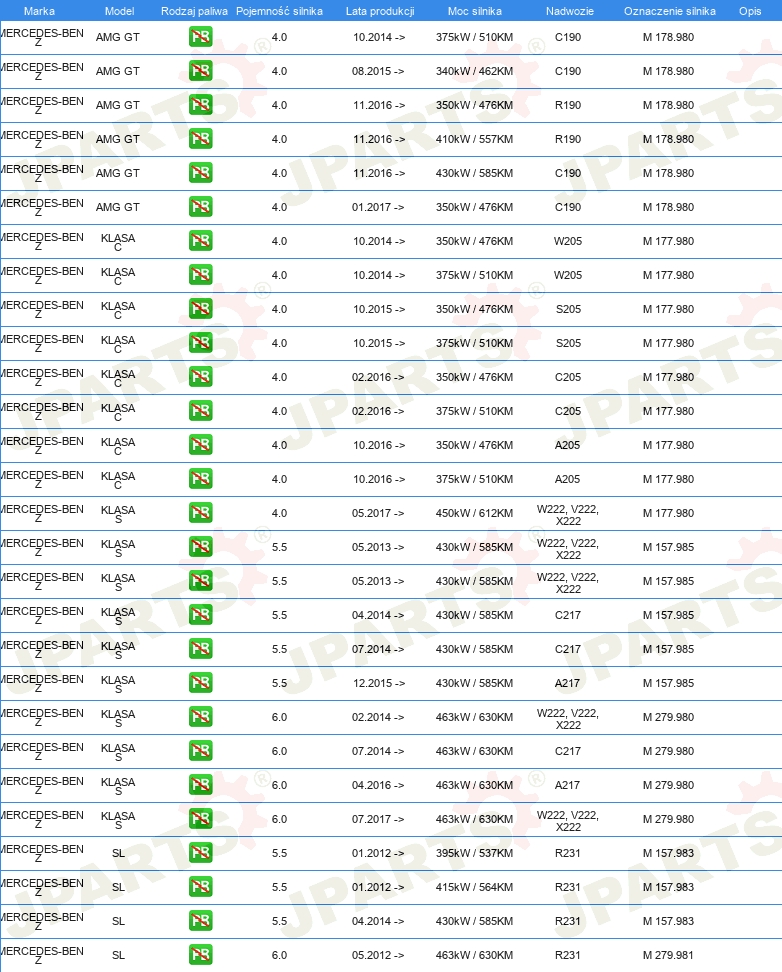Click 'M 279.980' in the 04.2016 row

[x=668, y=785]
